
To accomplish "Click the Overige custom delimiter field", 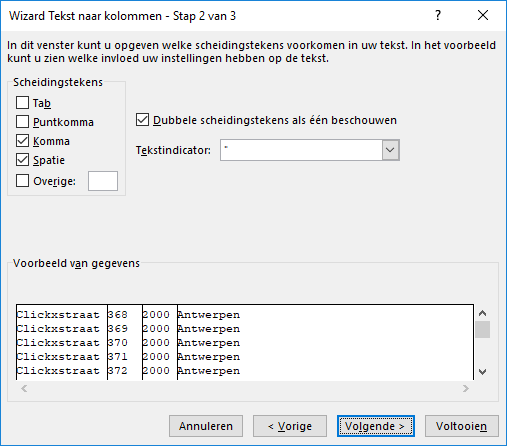I will coord(103,181).
